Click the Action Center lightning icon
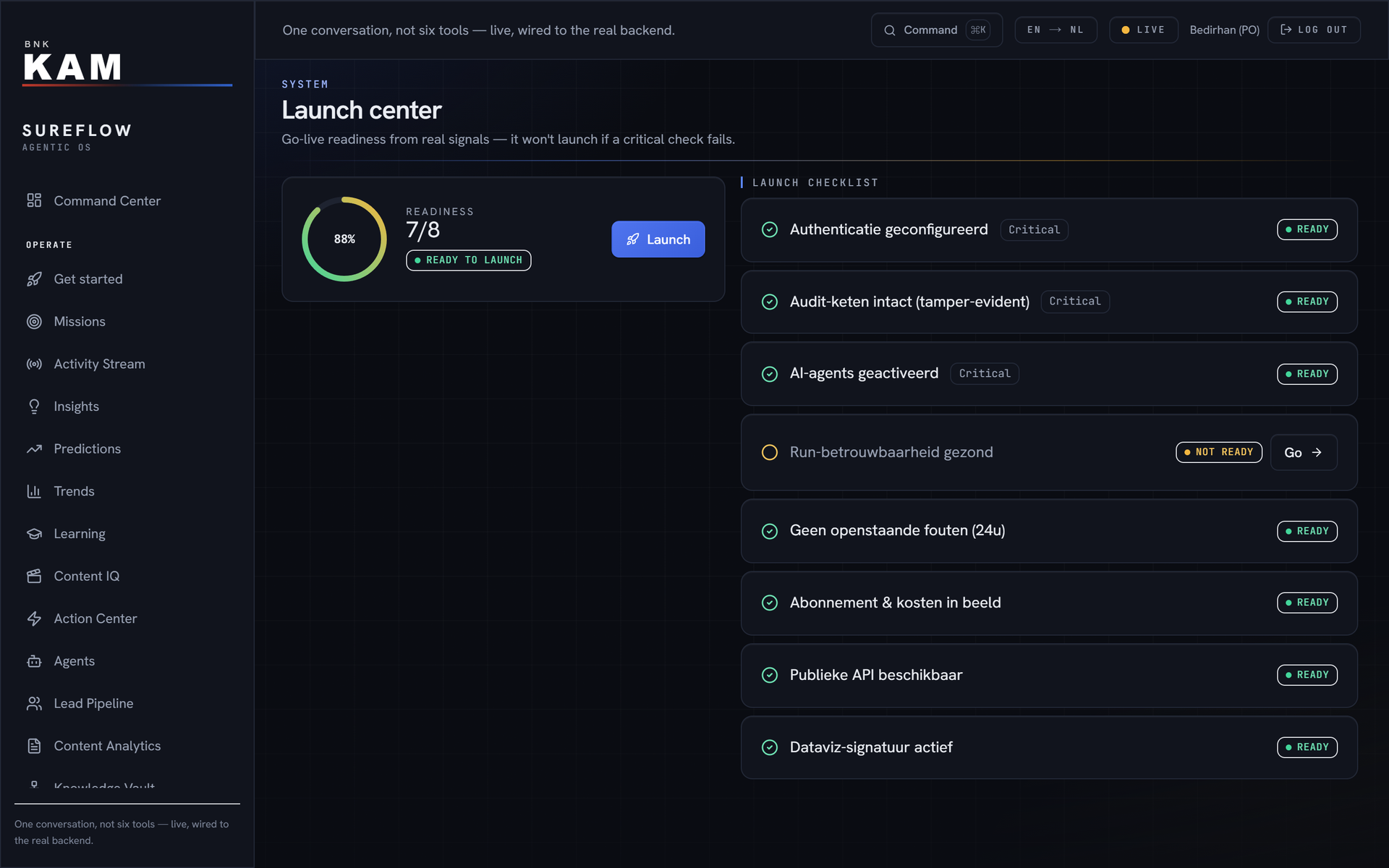Viewport: 1389px width, 868px height. [34, 618]
